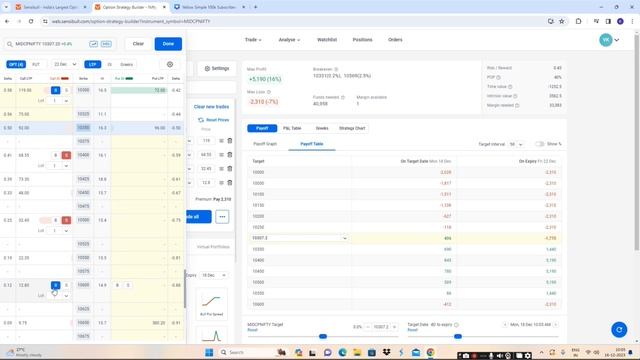Switch to Strategy Chart tab
The height and width of the screenshot is (360, 640).
click(x=352, y=128)
